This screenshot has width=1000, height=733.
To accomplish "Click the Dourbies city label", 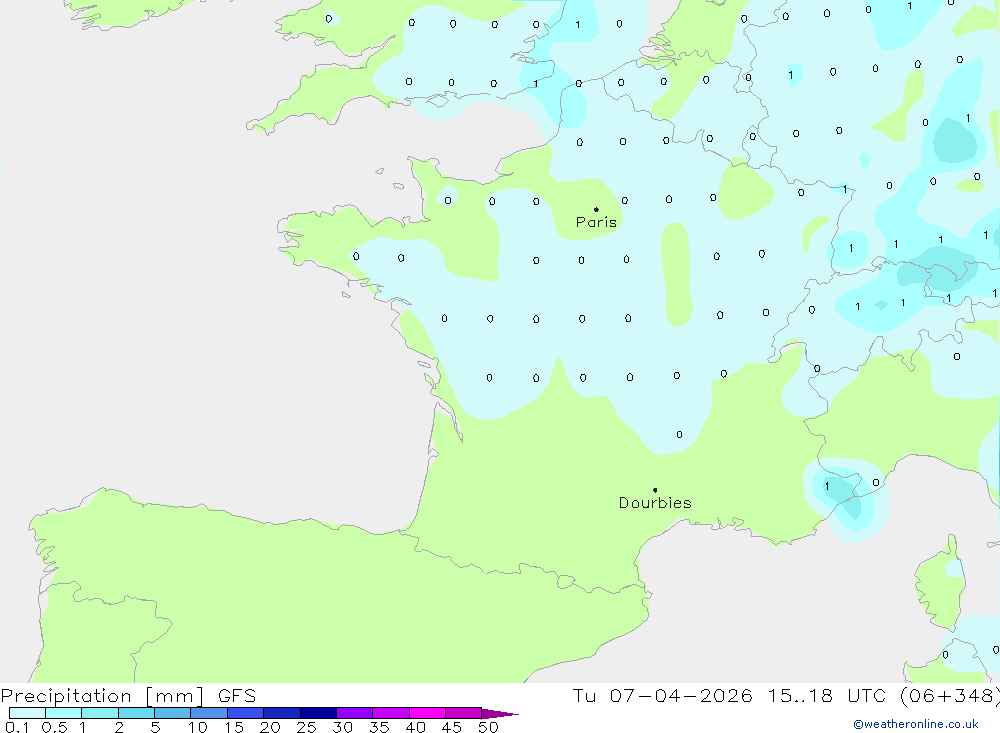I will (655, 503).
